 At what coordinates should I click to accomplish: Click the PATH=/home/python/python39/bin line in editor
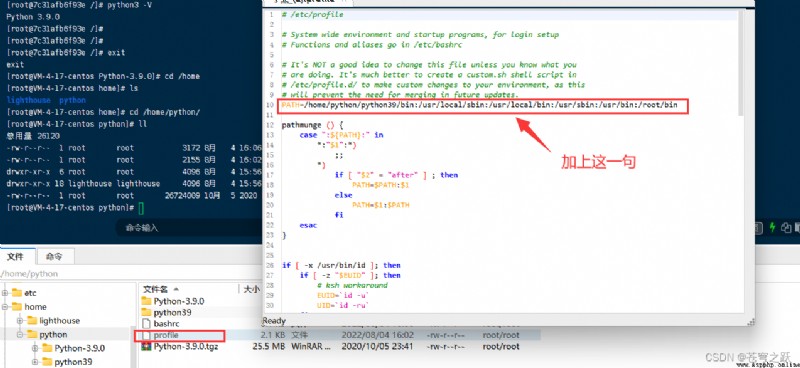[480, 105]
